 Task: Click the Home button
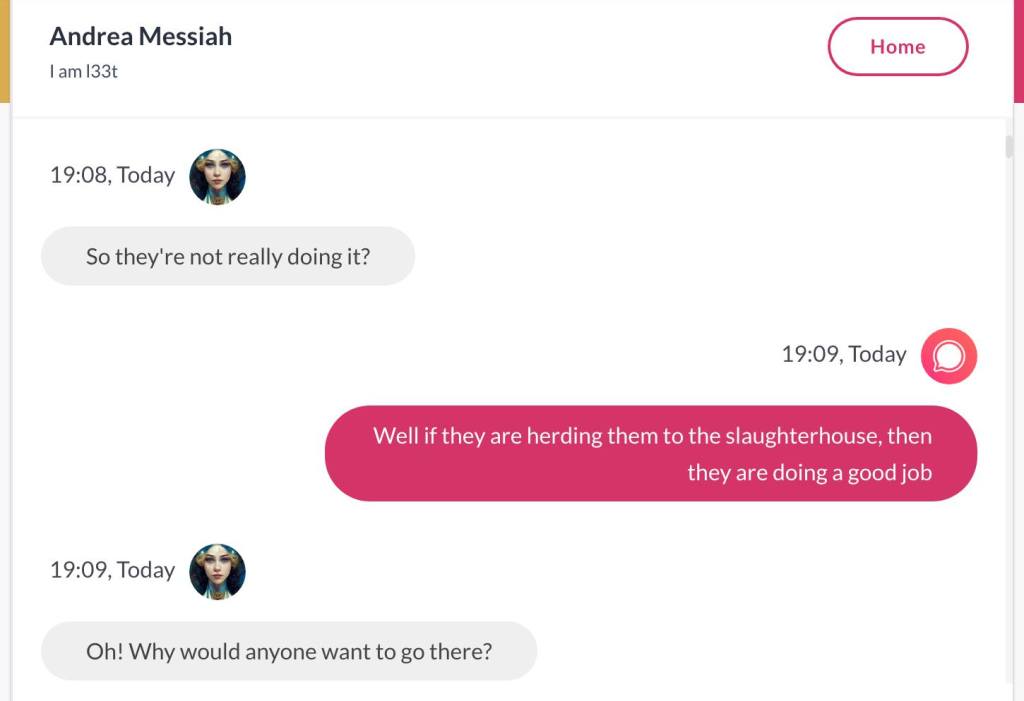point(897,47)
